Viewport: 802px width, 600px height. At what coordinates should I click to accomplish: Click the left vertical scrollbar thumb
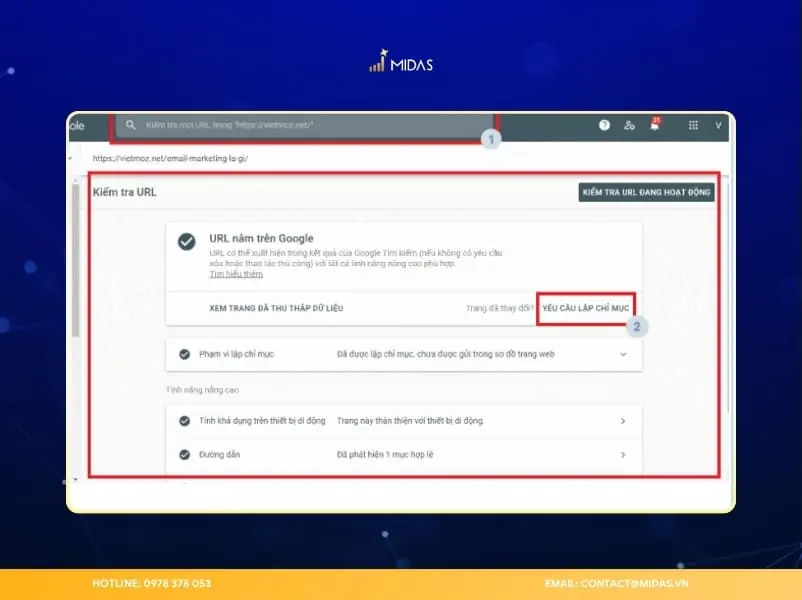coord(76,261)
